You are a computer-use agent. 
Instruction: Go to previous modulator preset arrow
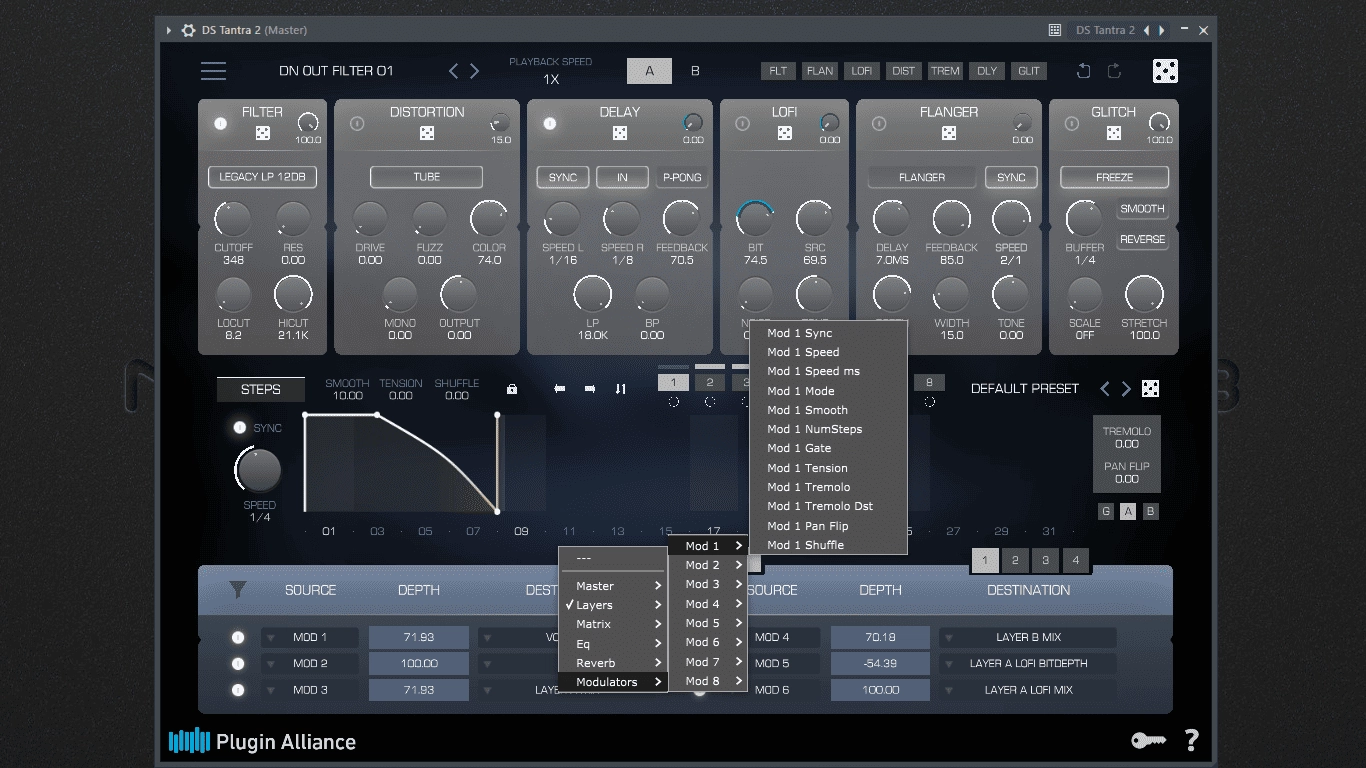point(1105,389)
